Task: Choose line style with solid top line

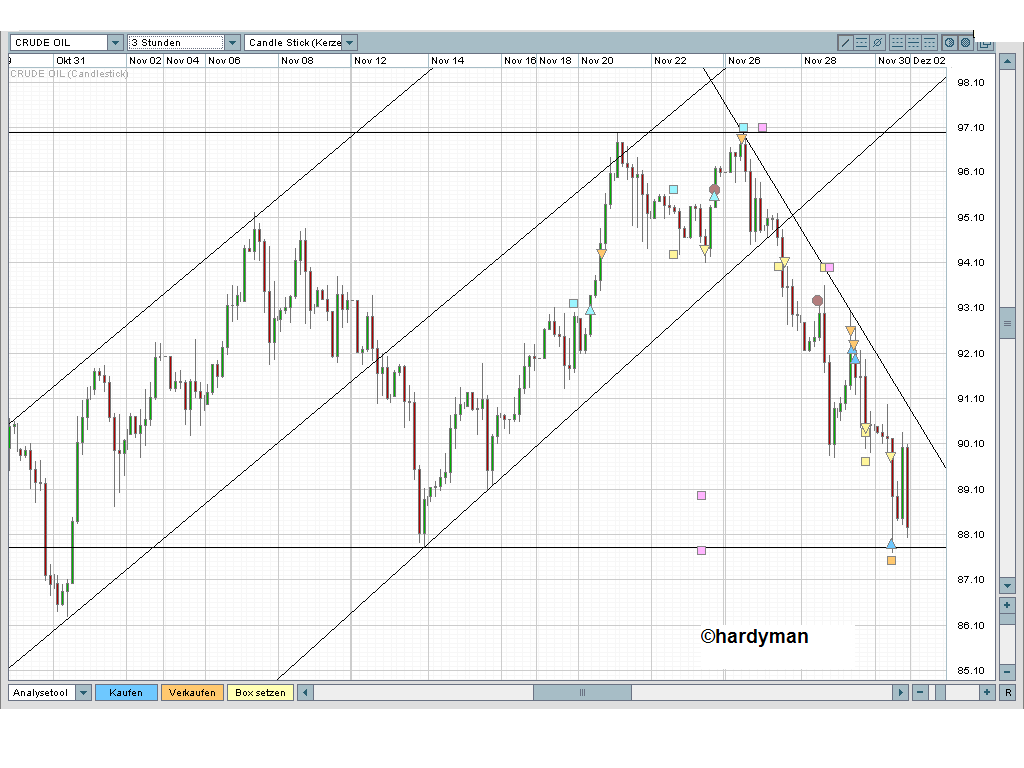Action: [929, 42]
